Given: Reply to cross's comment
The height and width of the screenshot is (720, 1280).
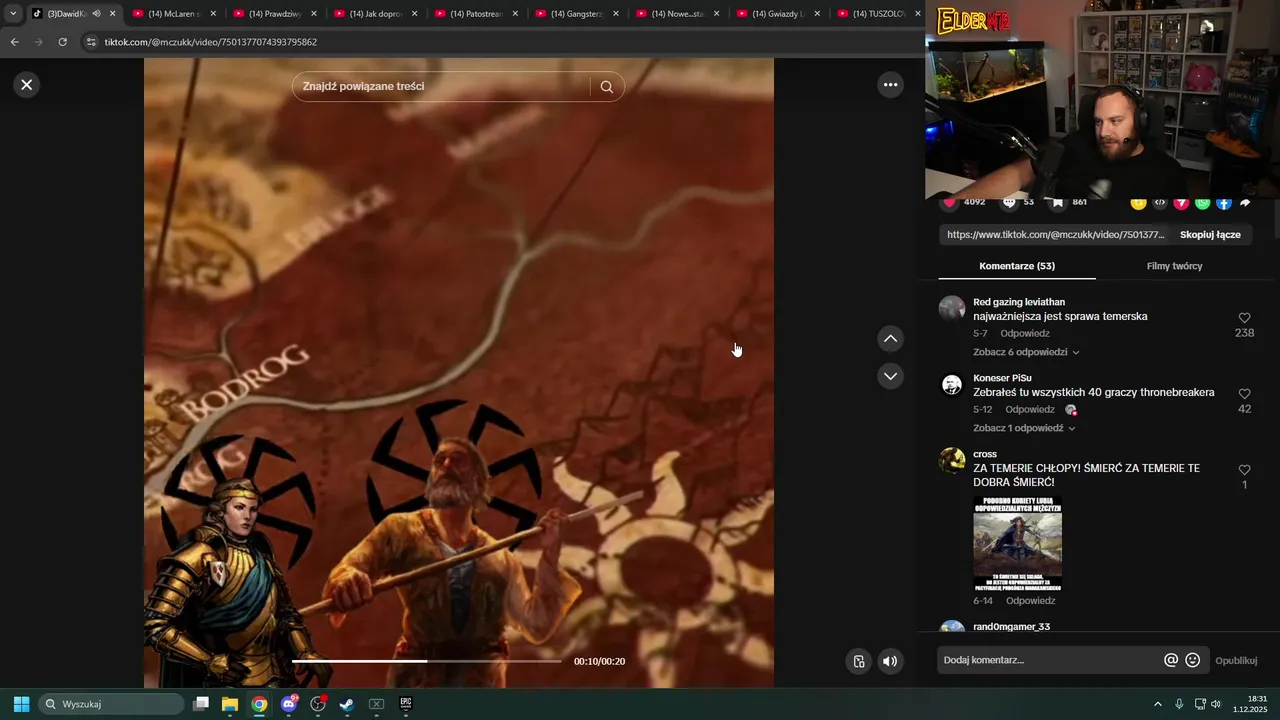Looking at the screenshot, I should [x=1030, y=601].
